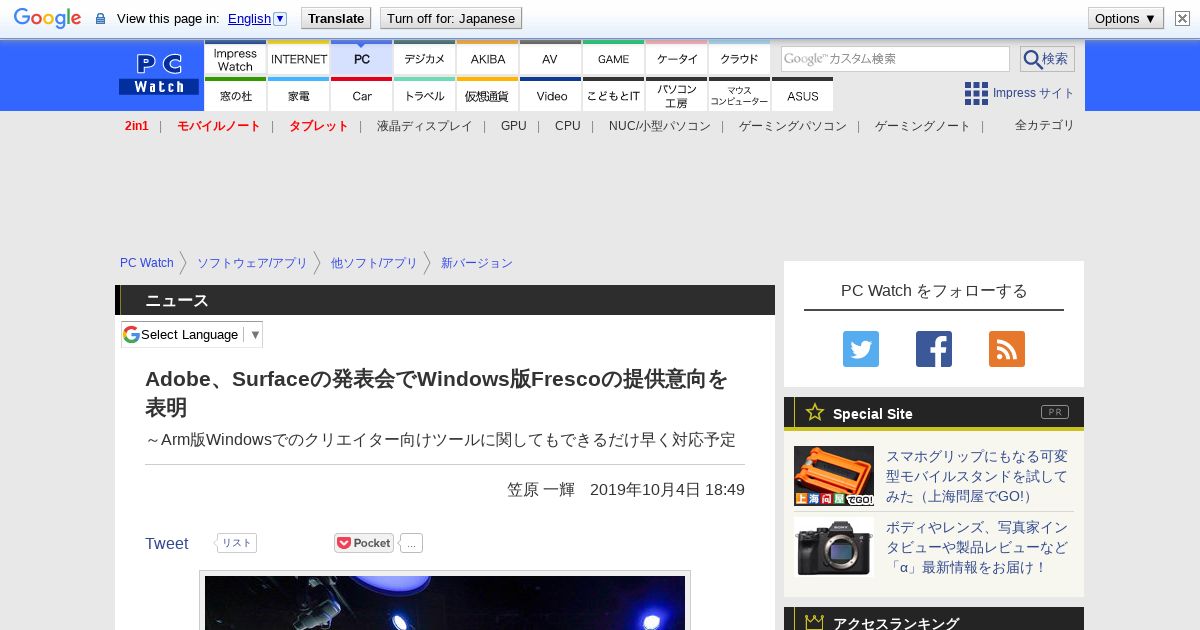Click the Special Site star icon
This screenshot has height=630, width=1200.
[815, 412]
